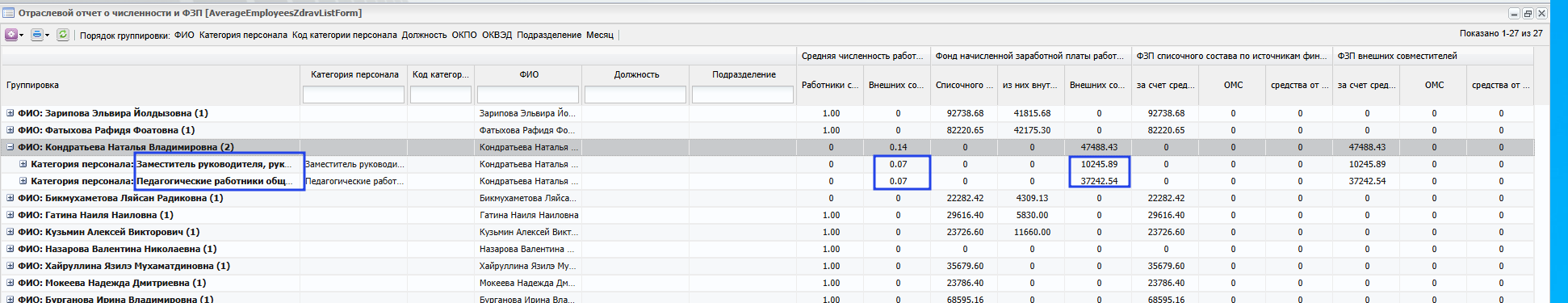Expand category Педагогические работники row
This screenshot has width=1568, height=303.
[23, 181]
